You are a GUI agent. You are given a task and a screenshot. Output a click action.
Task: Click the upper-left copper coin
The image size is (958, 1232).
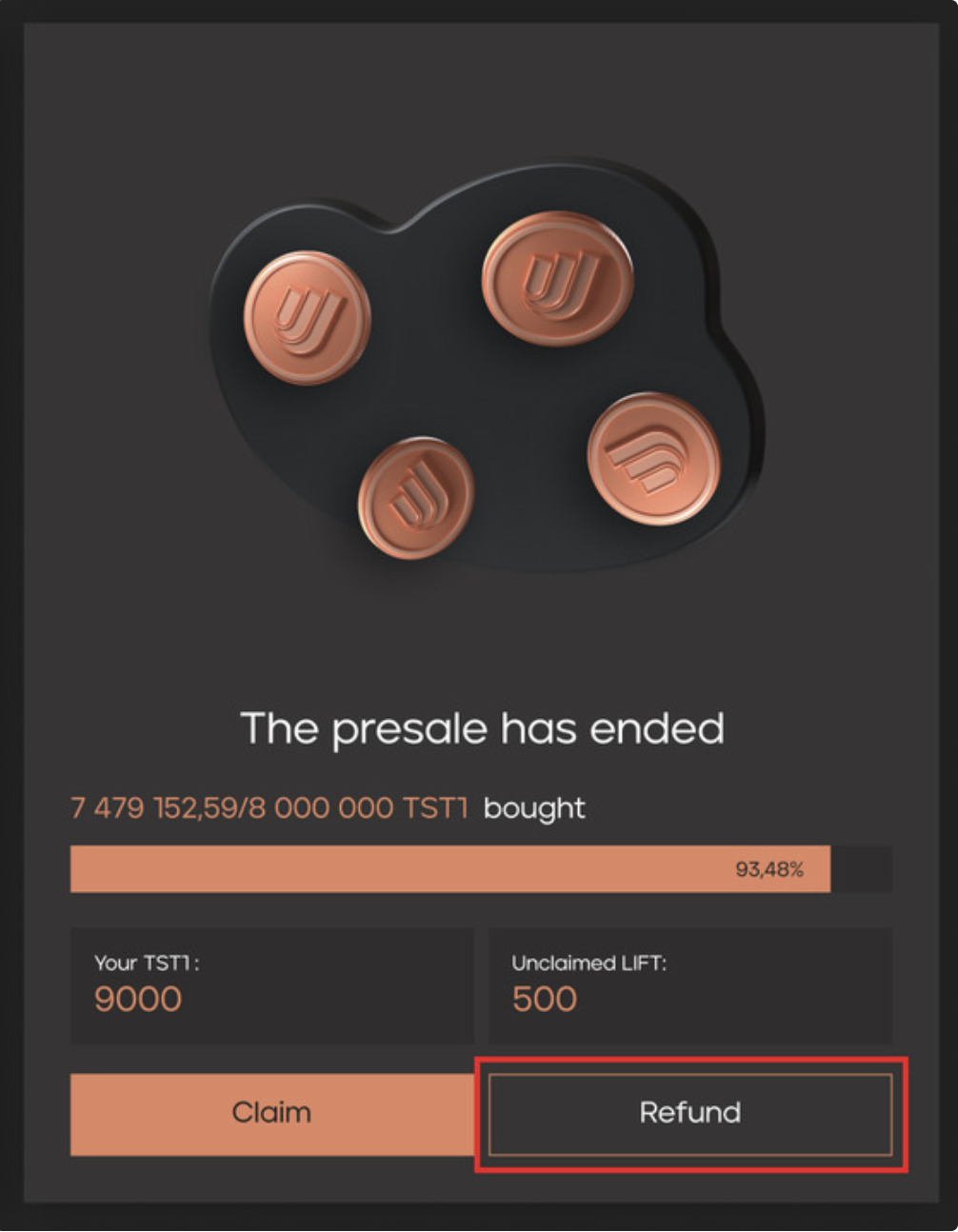pyautogui.click(x=307, y=317)
